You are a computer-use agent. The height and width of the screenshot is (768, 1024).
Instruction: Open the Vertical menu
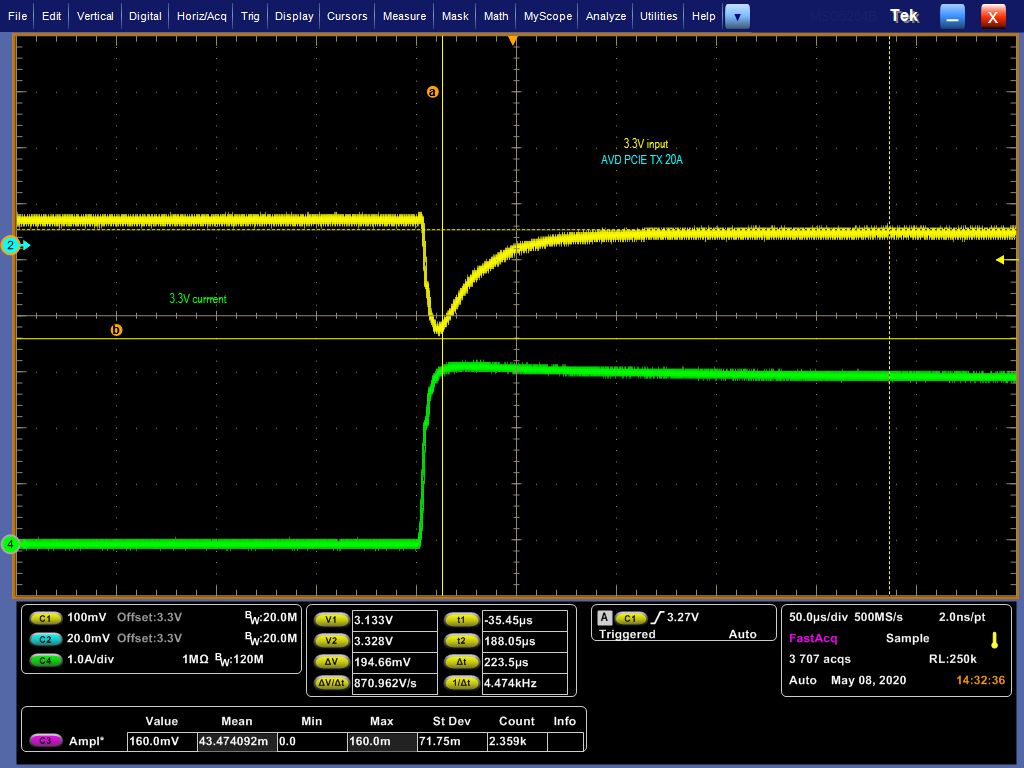click(95, 16)
